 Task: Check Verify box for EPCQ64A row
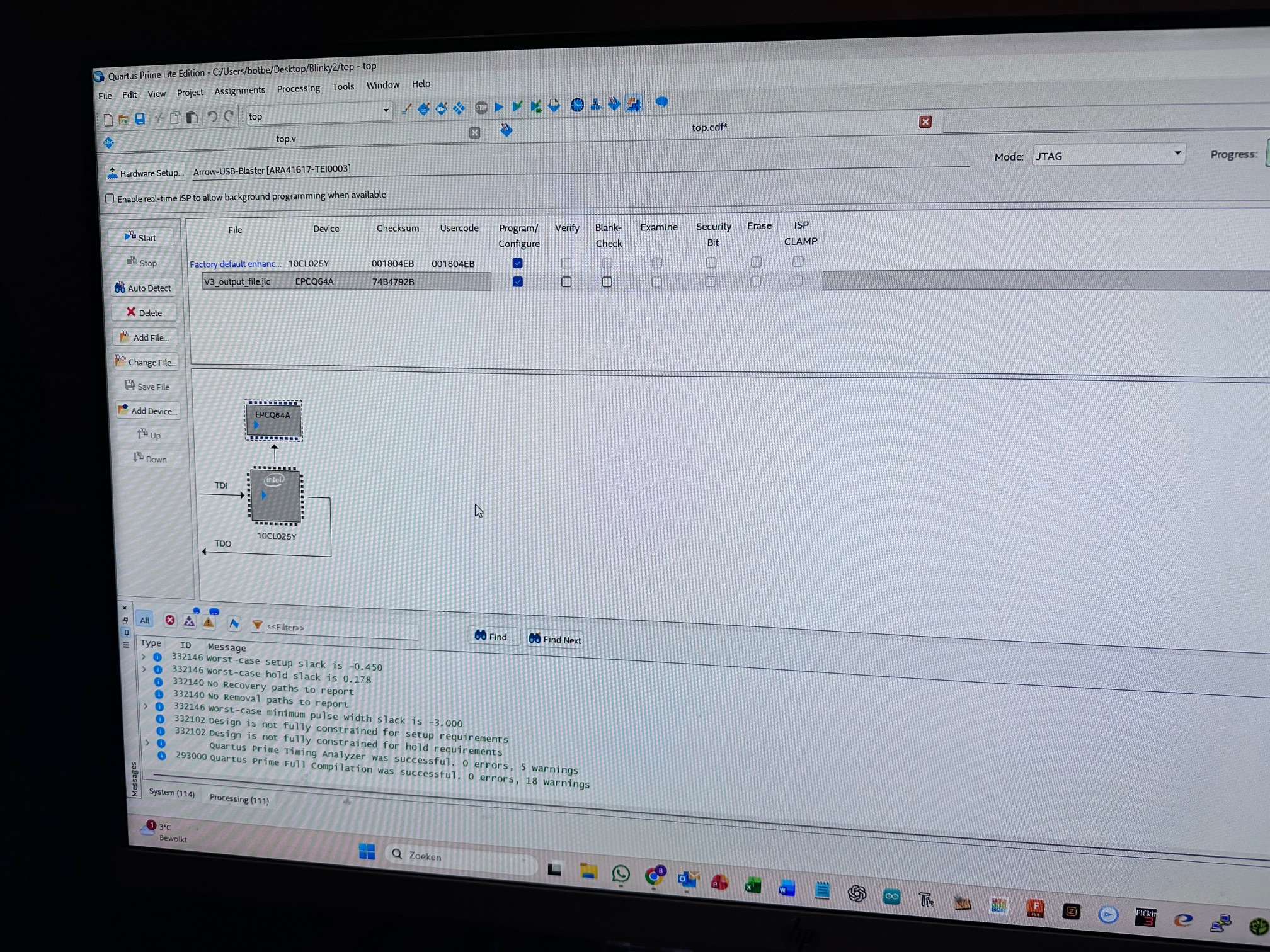[566, 281]
